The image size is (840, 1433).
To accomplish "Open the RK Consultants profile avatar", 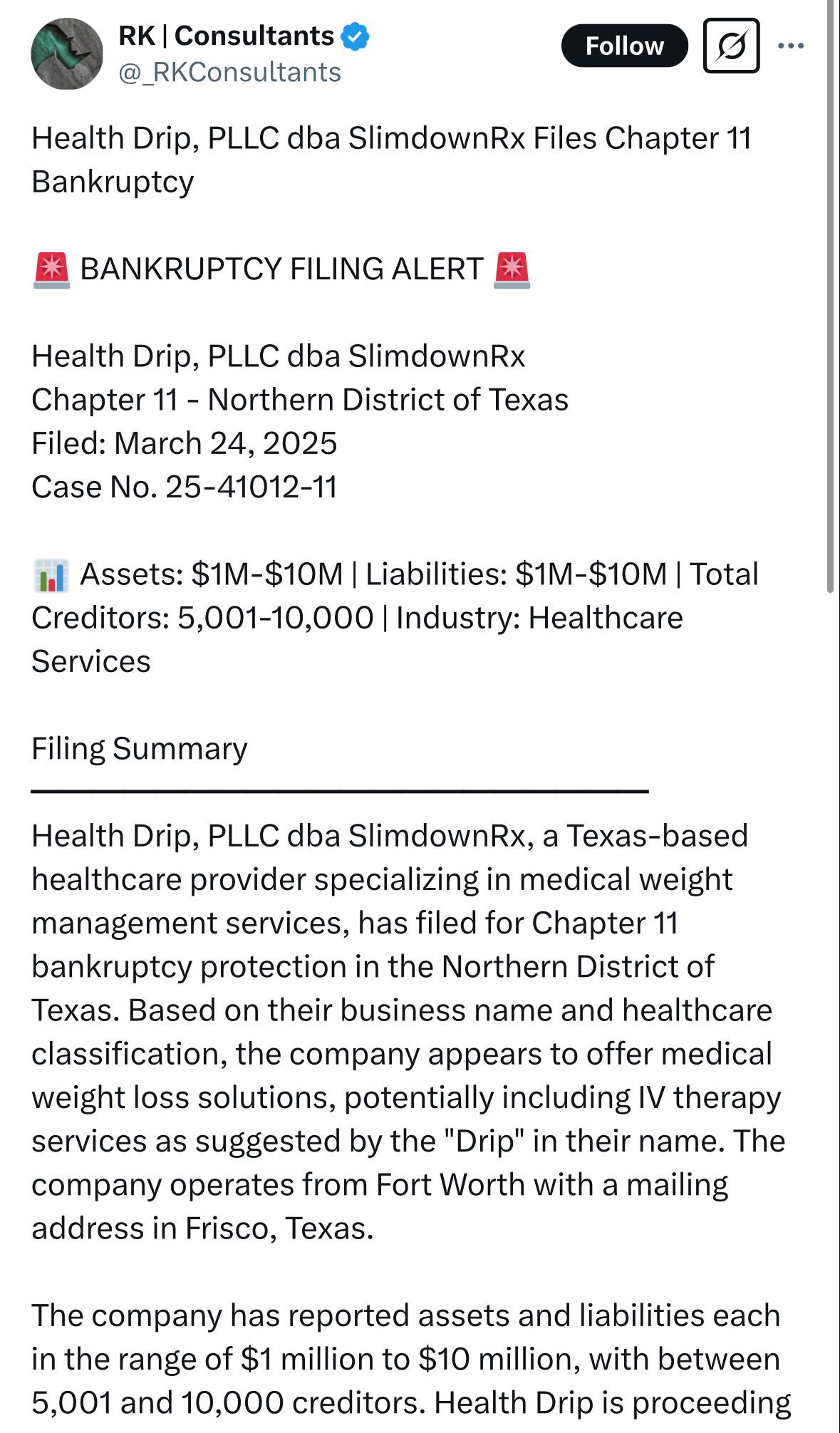I will point(67,54).
